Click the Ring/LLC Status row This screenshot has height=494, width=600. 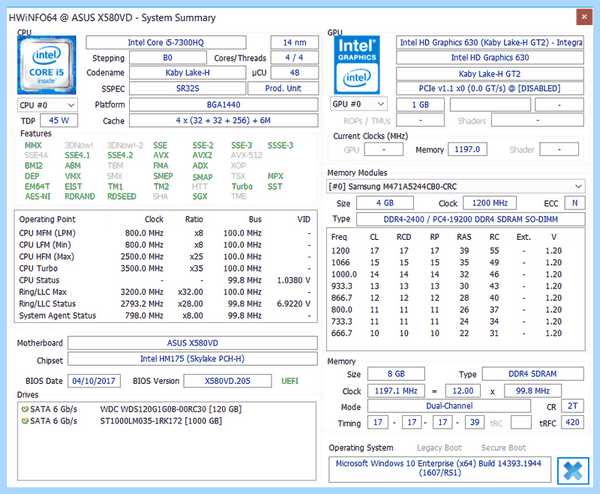165,304
